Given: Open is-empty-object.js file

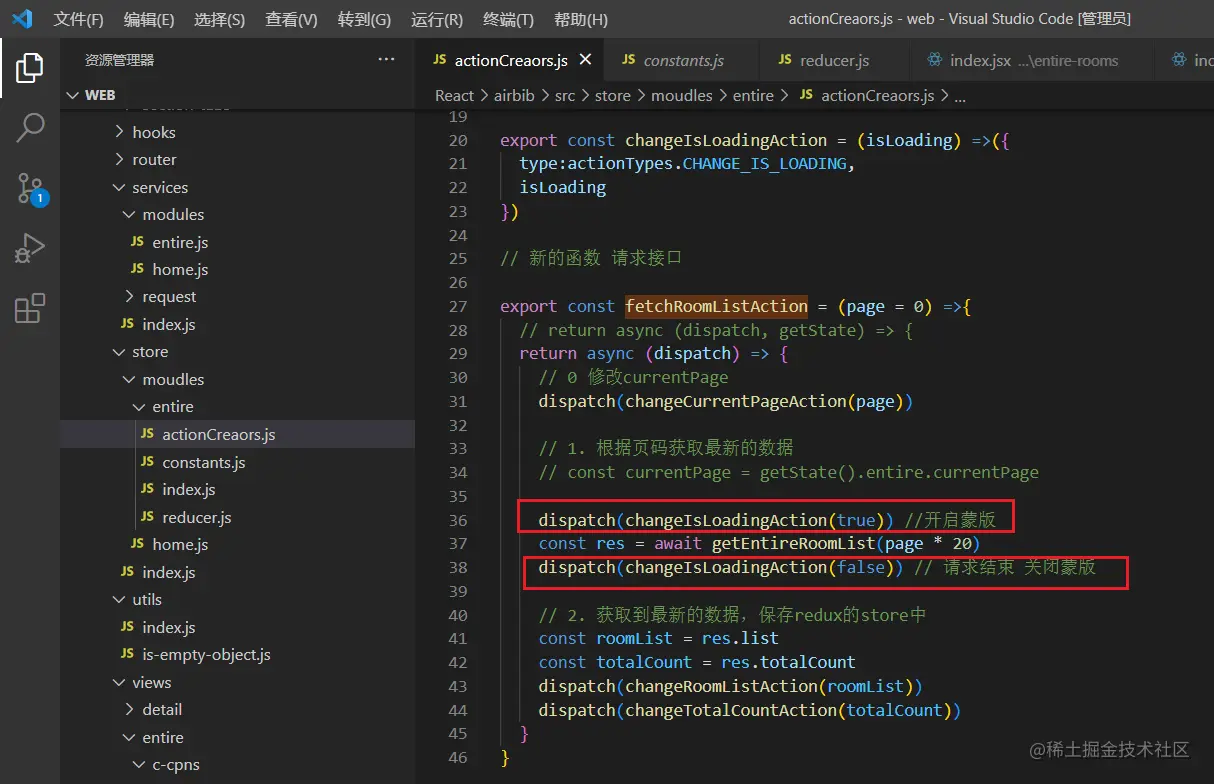Looking at the screenshot, I should coord(237,654).
